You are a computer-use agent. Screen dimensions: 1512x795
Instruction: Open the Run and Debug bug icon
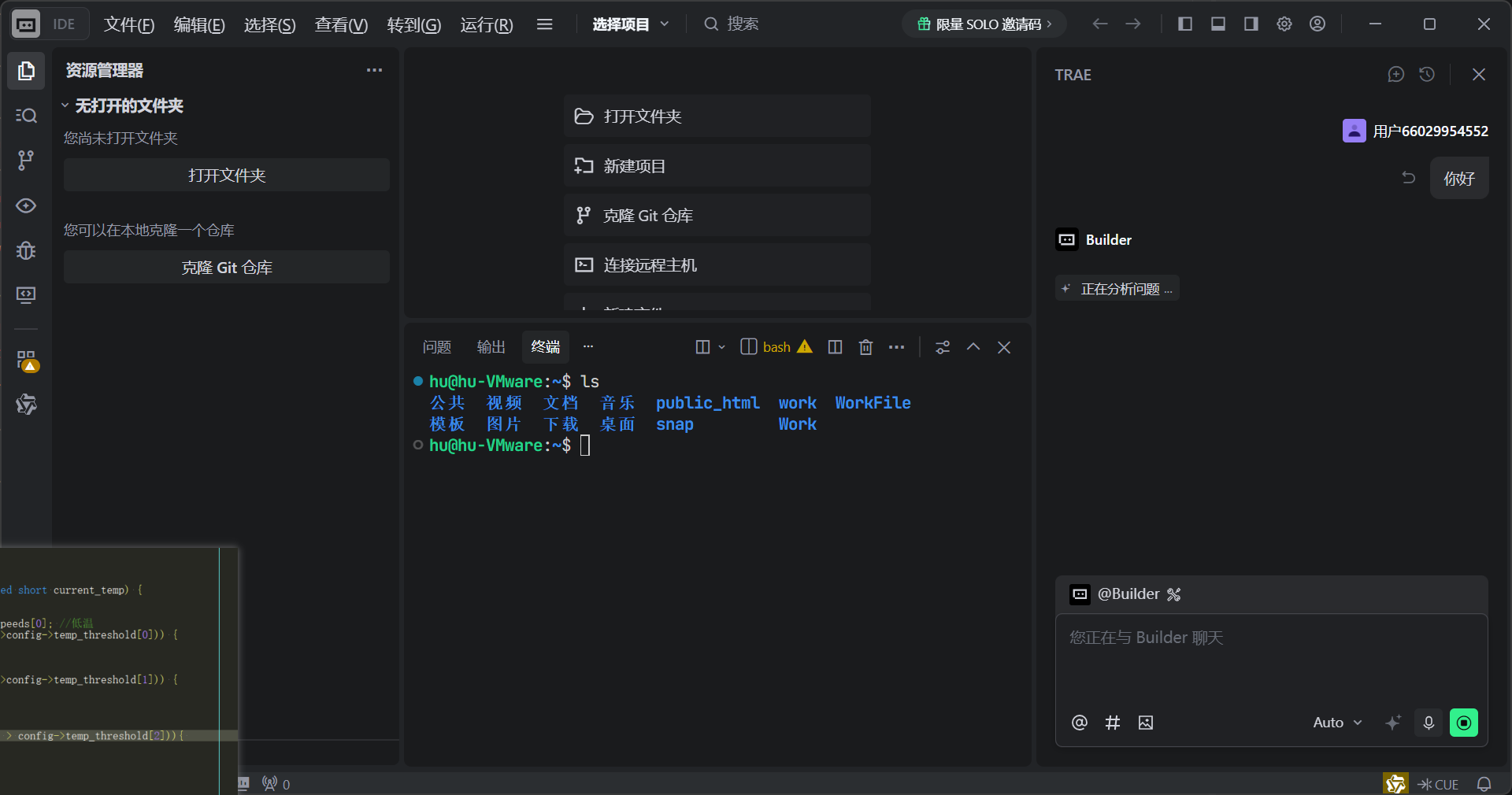click(x=26, y=250)
